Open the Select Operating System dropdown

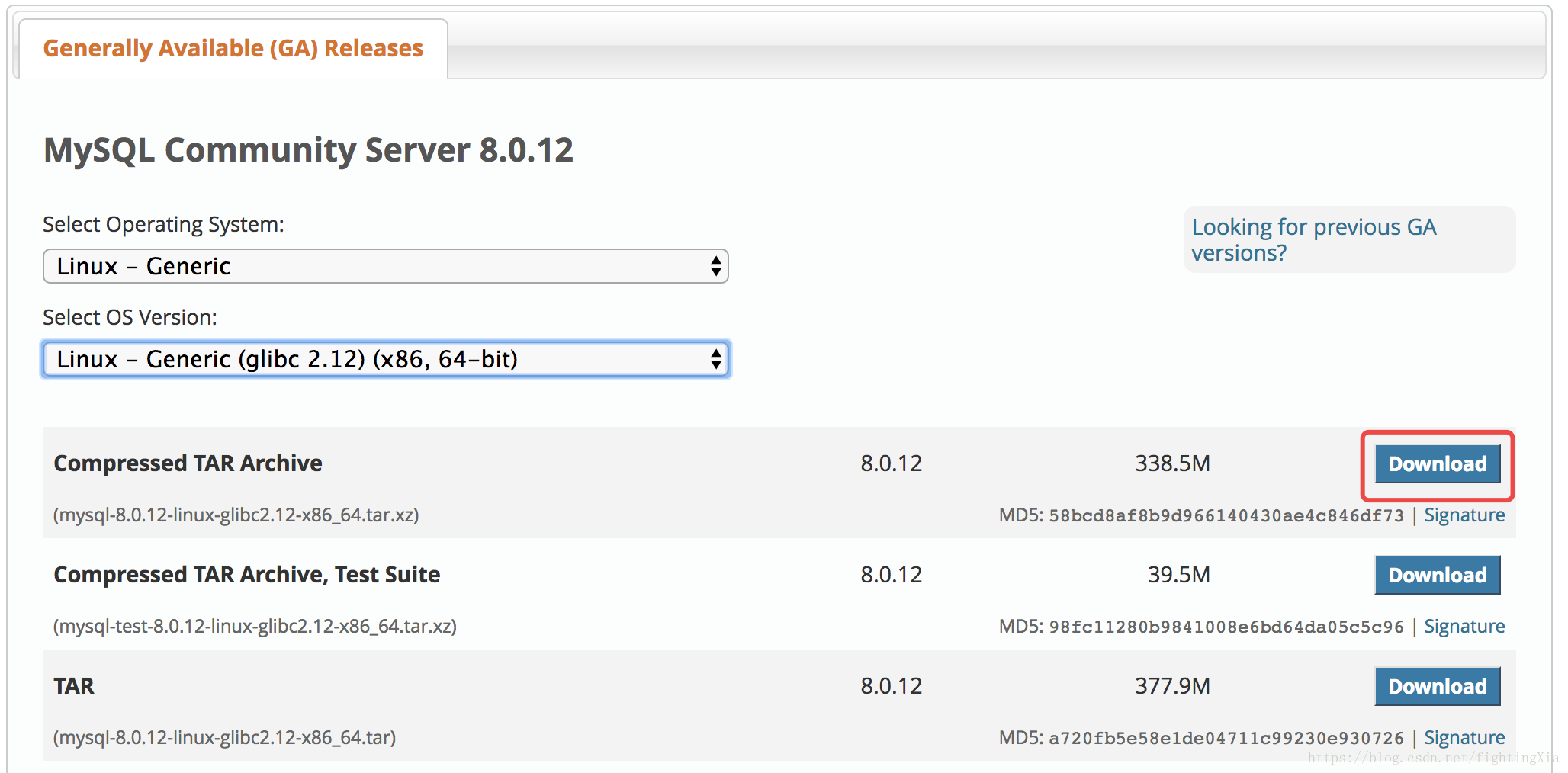tap(386, 266)
